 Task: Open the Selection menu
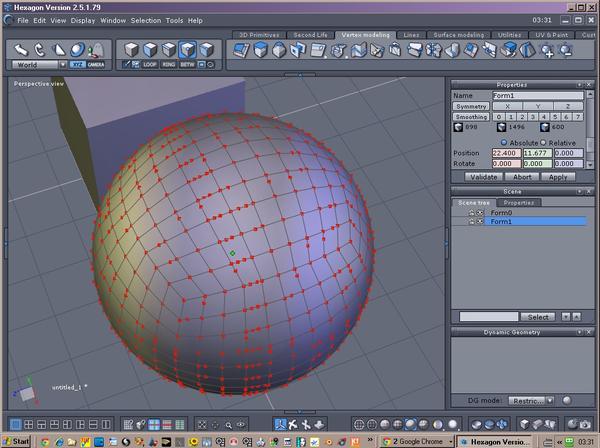click(145, 20)
